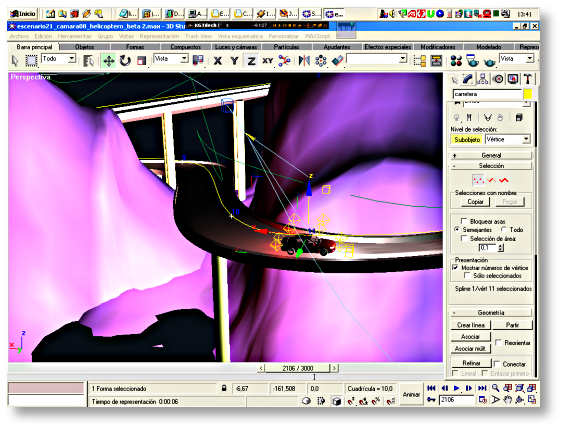
Task: Expand the General rollout
Action: 491,155
